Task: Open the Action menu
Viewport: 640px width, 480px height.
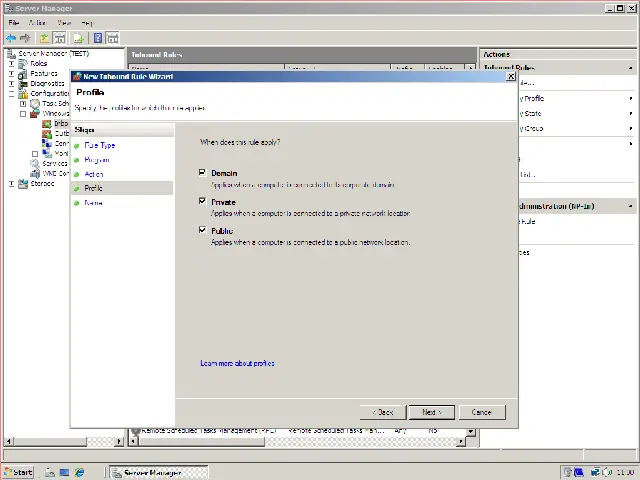Action: [x=37, y=22]
